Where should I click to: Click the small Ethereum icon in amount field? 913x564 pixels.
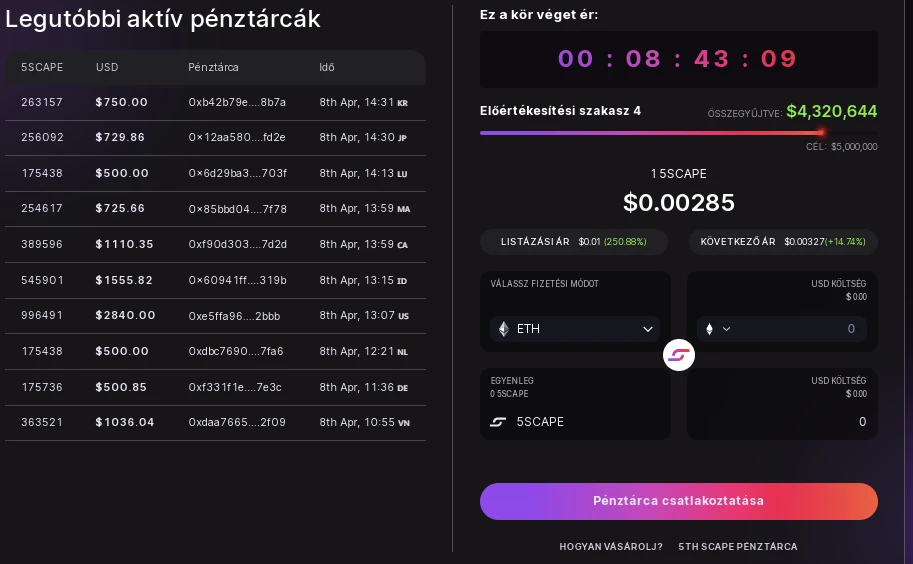709,329
